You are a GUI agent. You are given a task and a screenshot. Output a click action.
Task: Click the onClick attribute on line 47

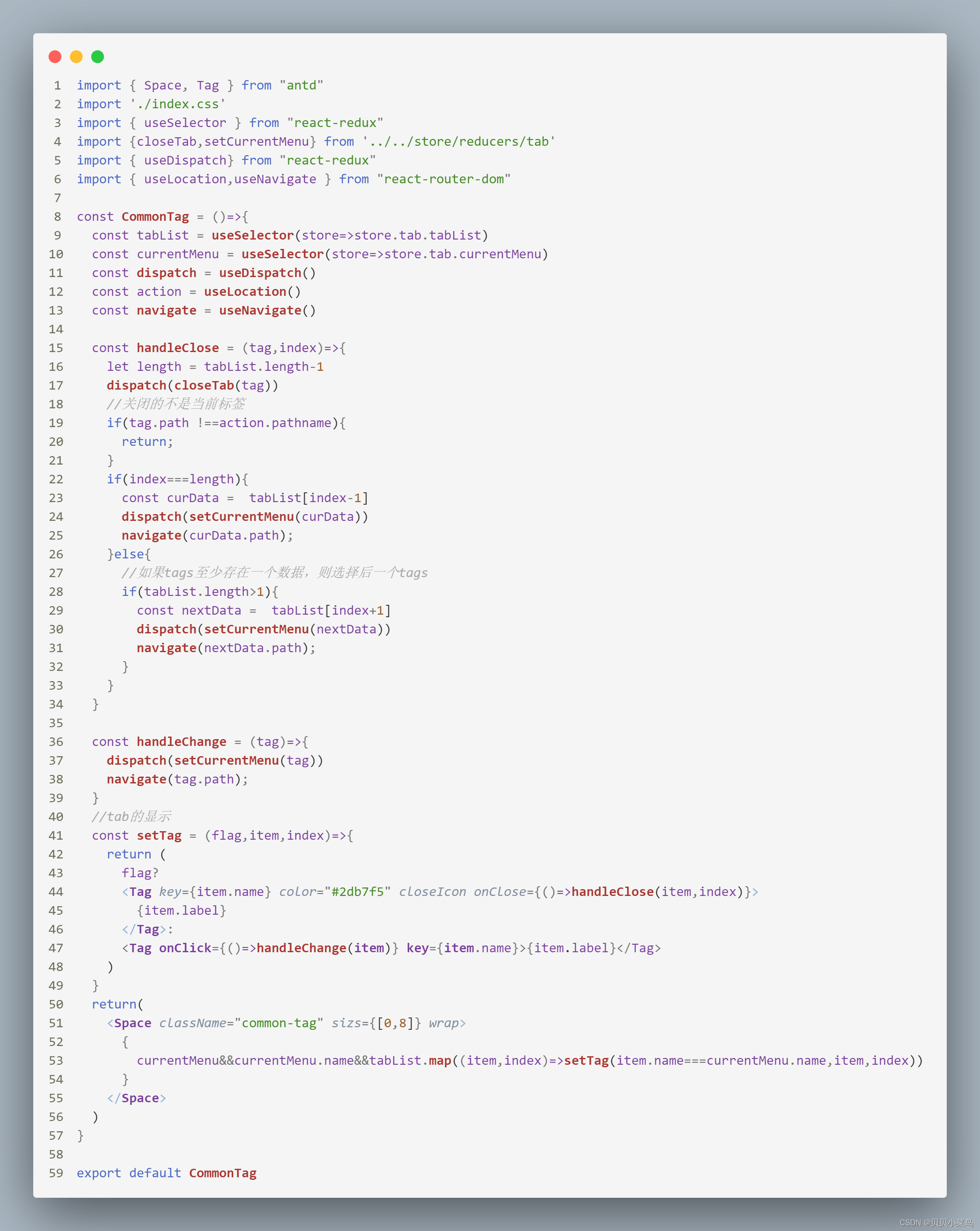[185, 948]
